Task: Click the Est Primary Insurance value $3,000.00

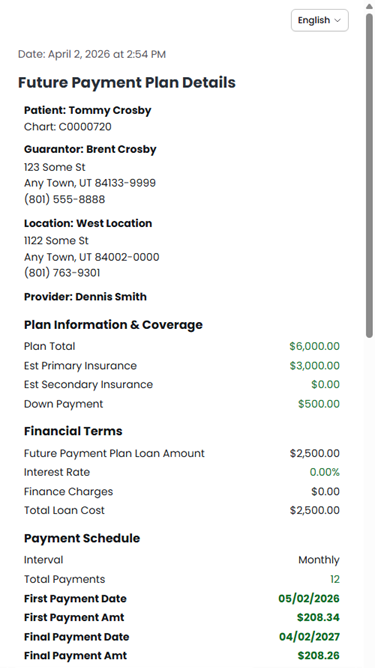Action: coord(314,366)
